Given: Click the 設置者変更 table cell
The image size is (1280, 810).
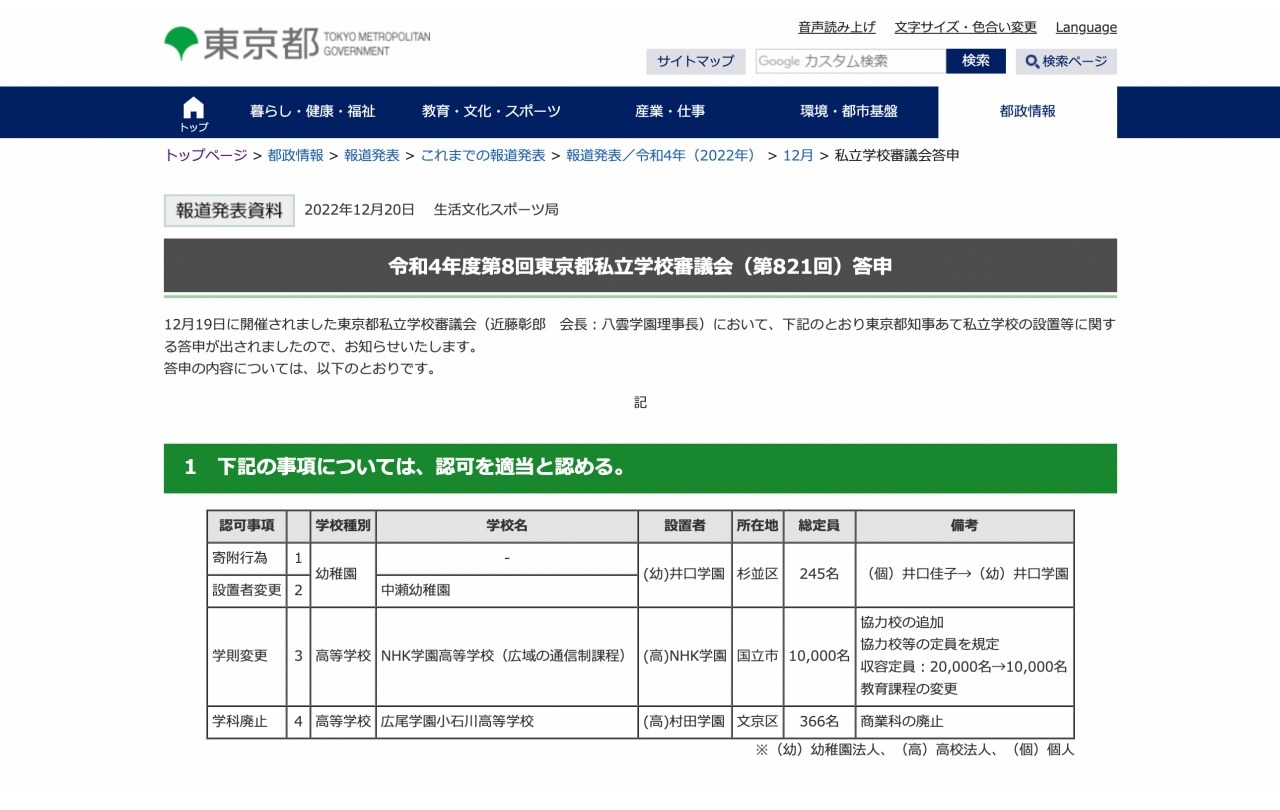Looking at the screenshot, I should 246,591.
